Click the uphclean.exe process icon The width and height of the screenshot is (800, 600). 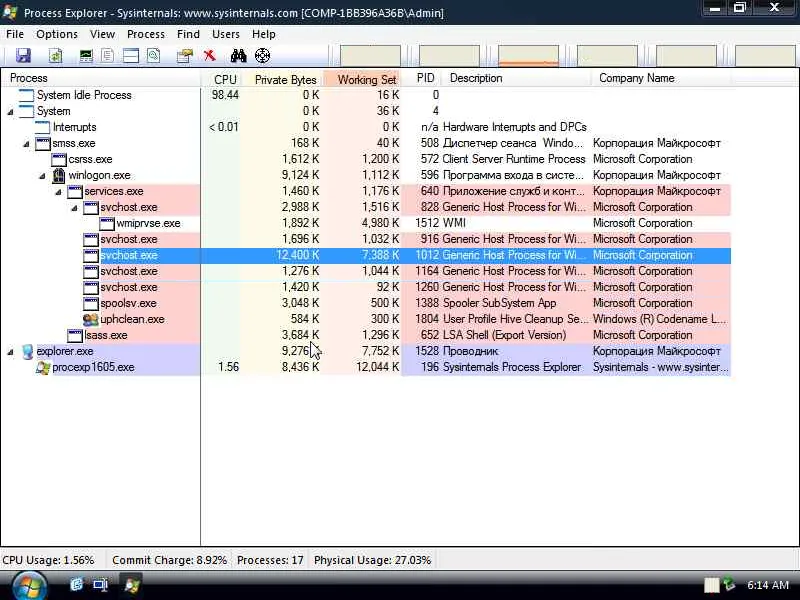[90, 319]
